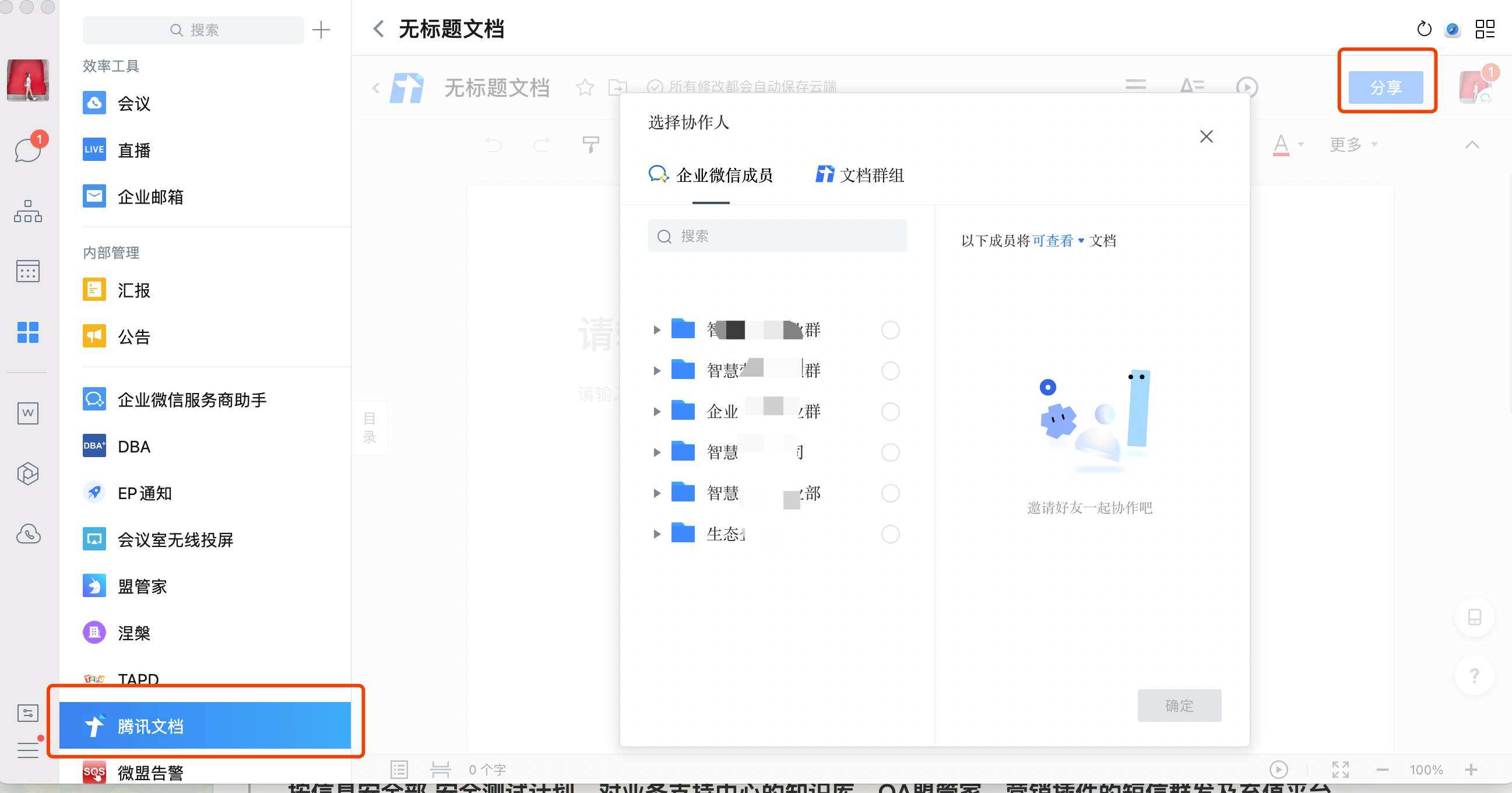The width and height of the screenshot is (1512, 793).
Task: Expand the 生态 group folder
Action: click(655, 534)
